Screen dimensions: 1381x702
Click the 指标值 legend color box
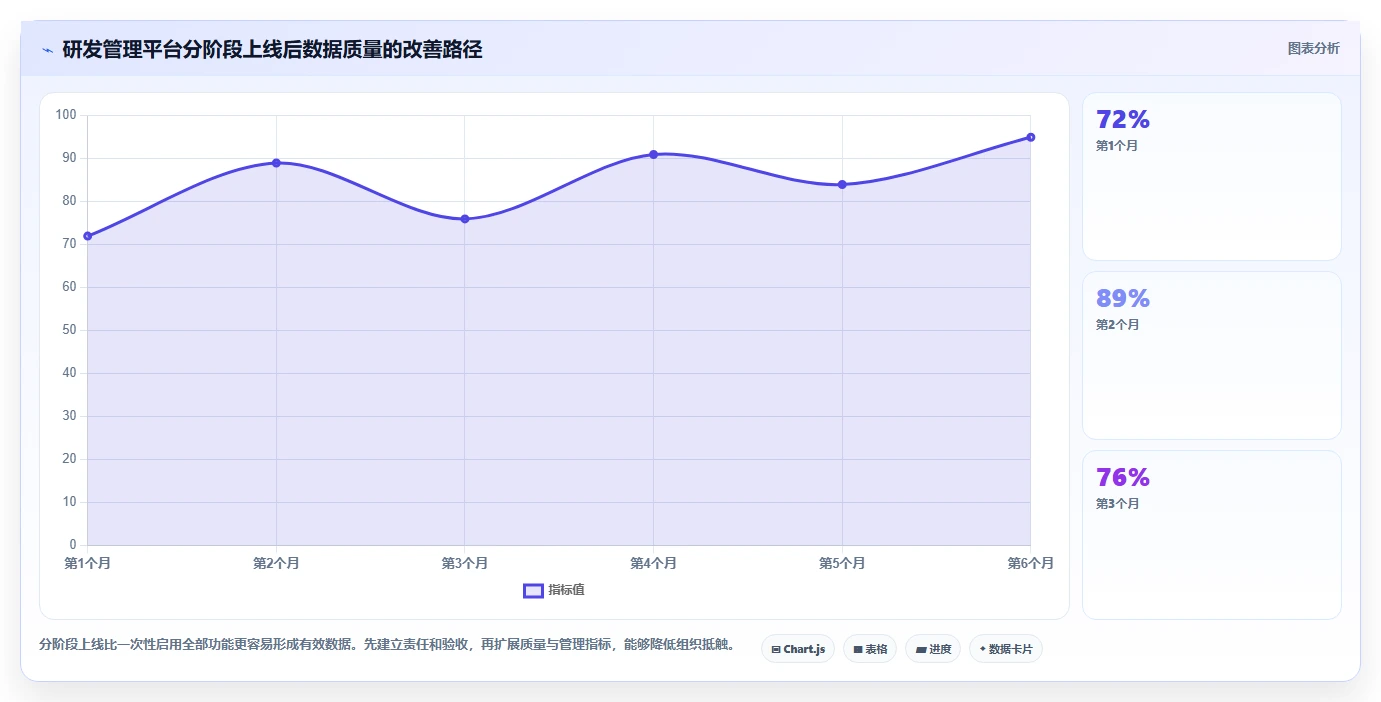(x=533, y=590)
